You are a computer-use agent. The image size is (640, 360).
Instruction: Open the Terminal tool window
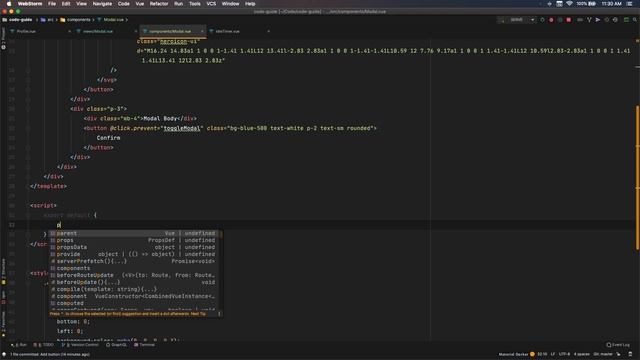click(x=144, y=345)
